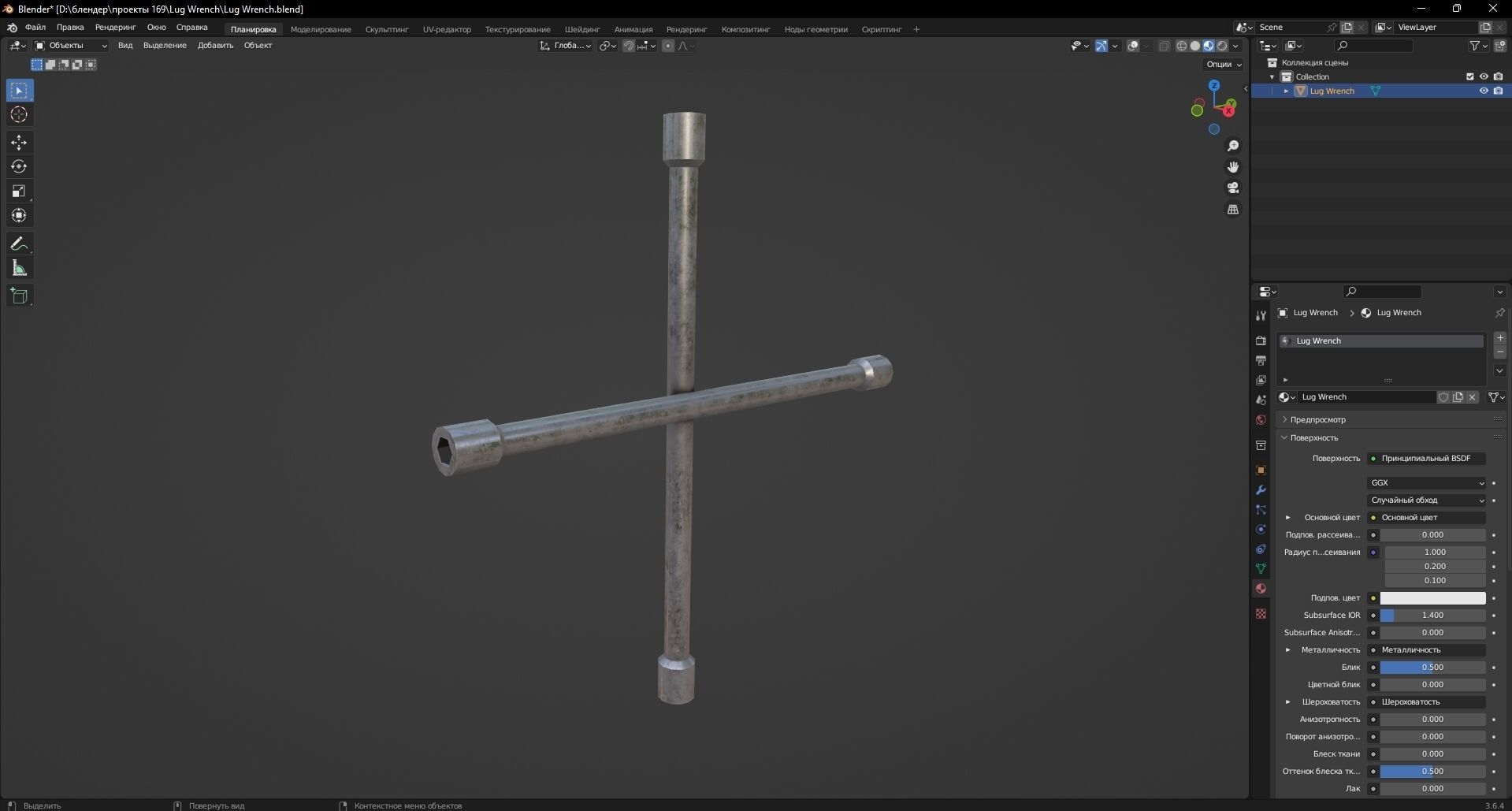Screen dimensions: 1512x811
Task: Open the Modifier properties tab
Action: pos(1261,490)
